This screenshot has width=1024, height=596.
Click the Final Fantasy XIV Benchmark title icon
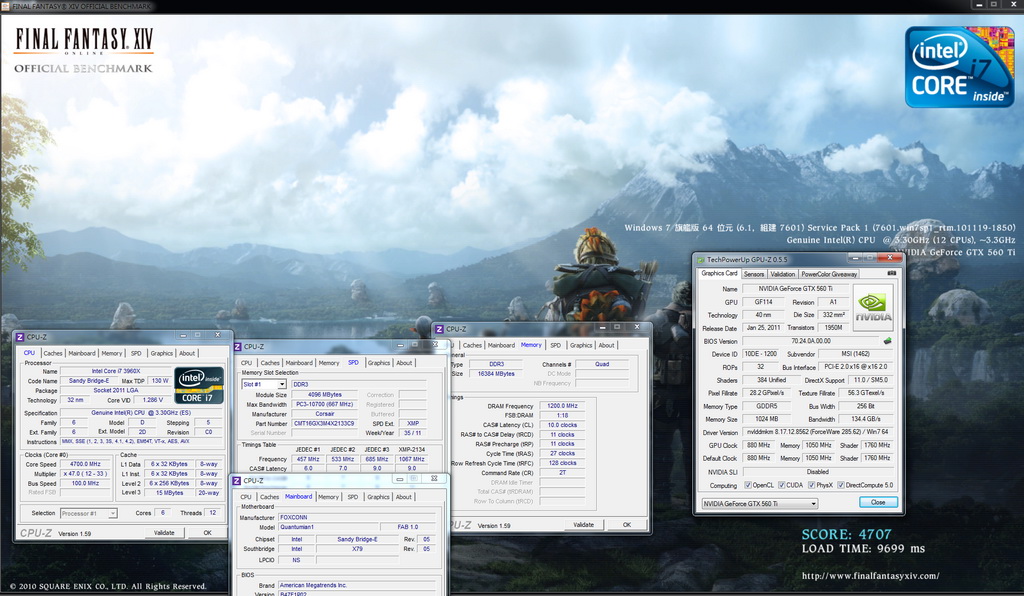coord(5,6)
